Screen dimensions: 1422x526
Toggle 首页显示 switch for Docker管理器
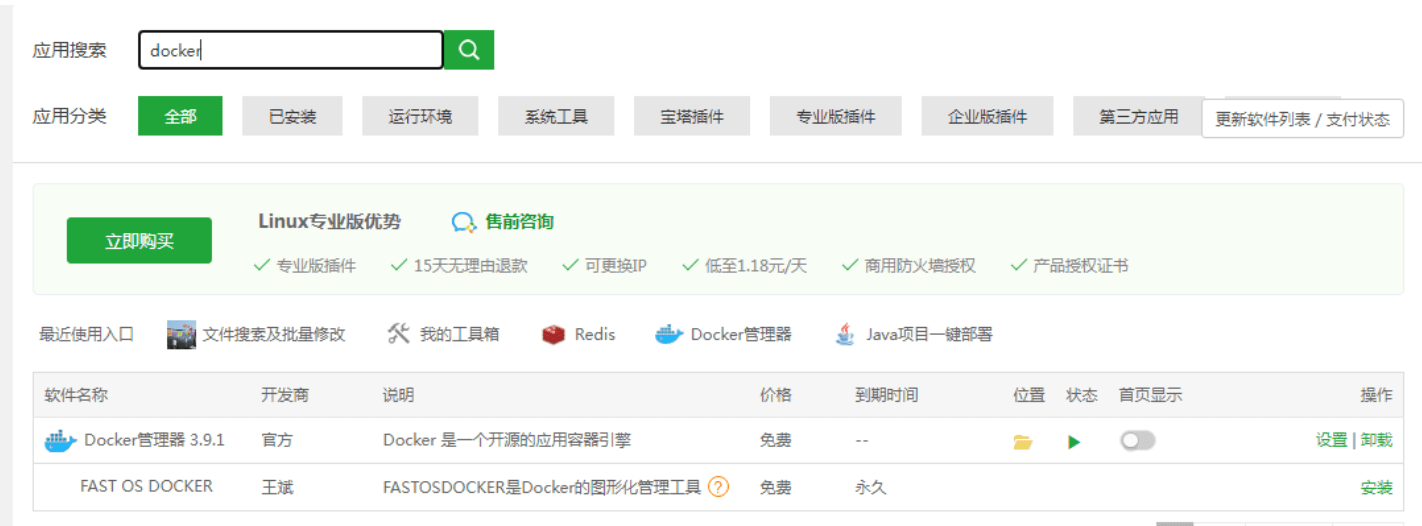[1138, 440]
